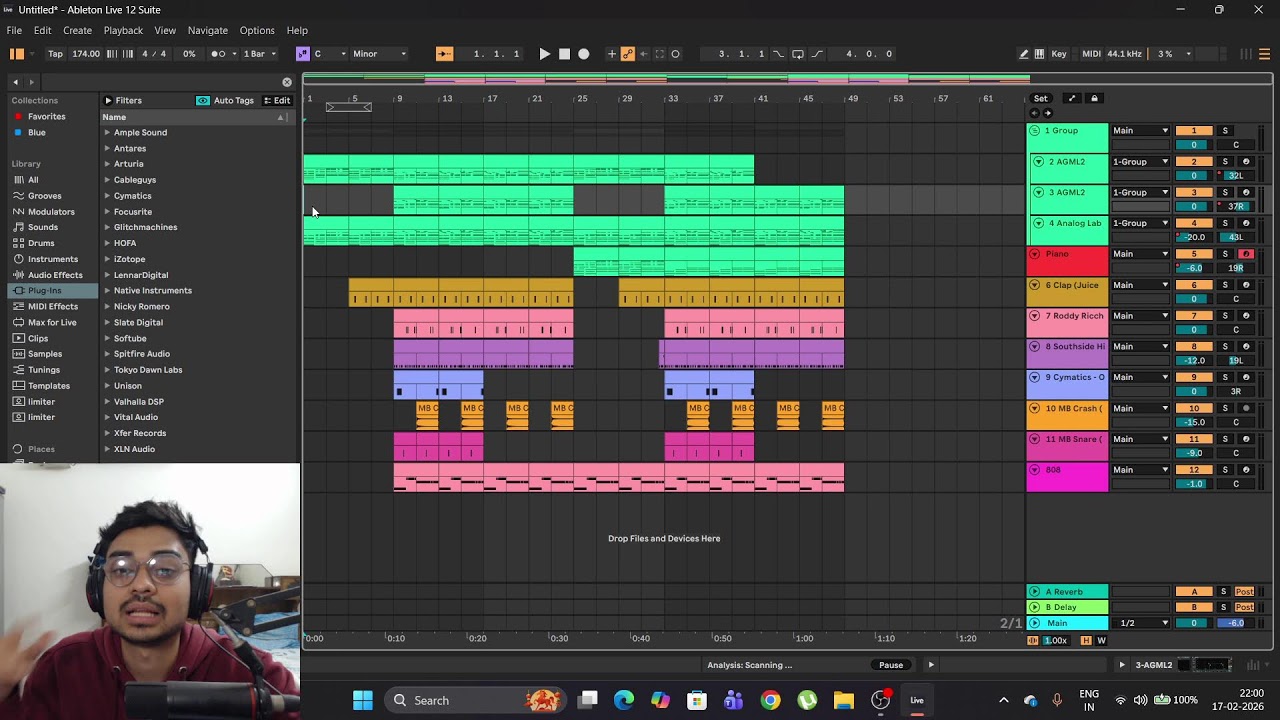Click the Tap tempo button
The width and height of the screenshot is (1280, 720).
(x=55, y=54)
